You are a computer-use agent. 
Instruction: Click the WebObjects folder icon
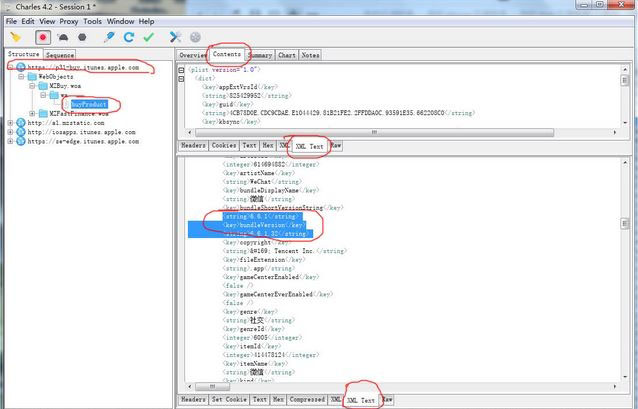point(32,77)
